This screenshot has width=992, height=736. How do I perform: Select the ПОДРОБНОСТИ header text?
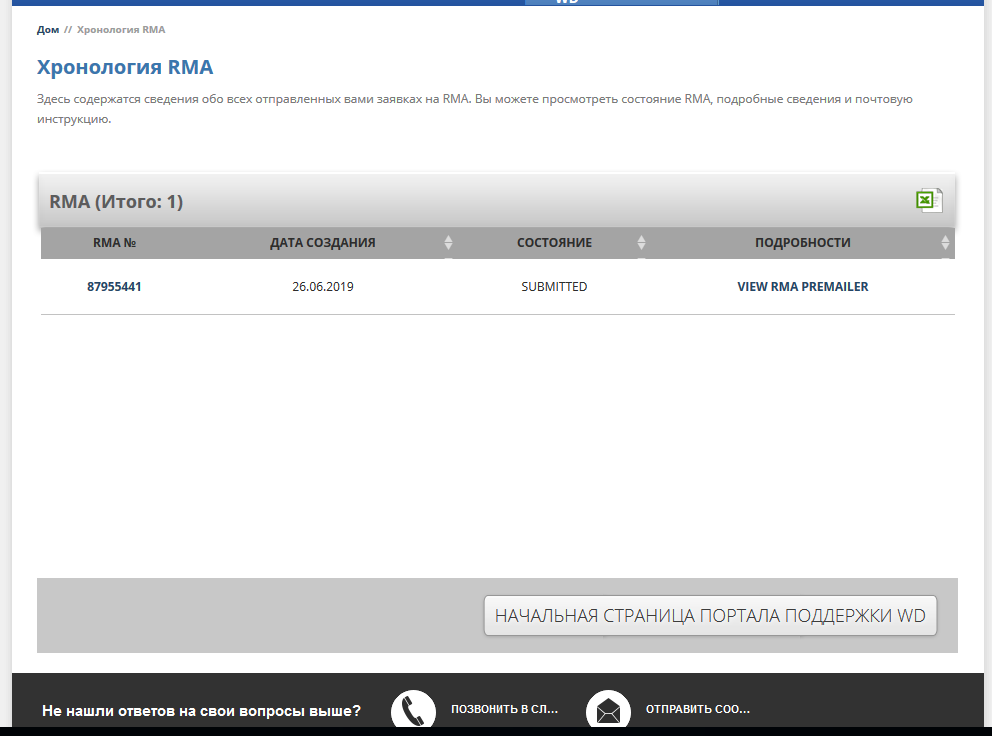pos(802,242)
